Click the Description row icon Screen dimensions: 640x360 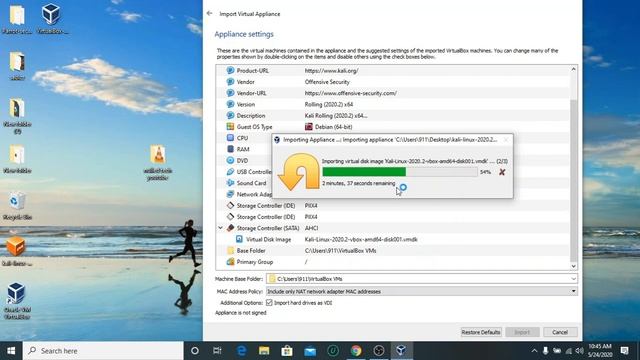230,116
